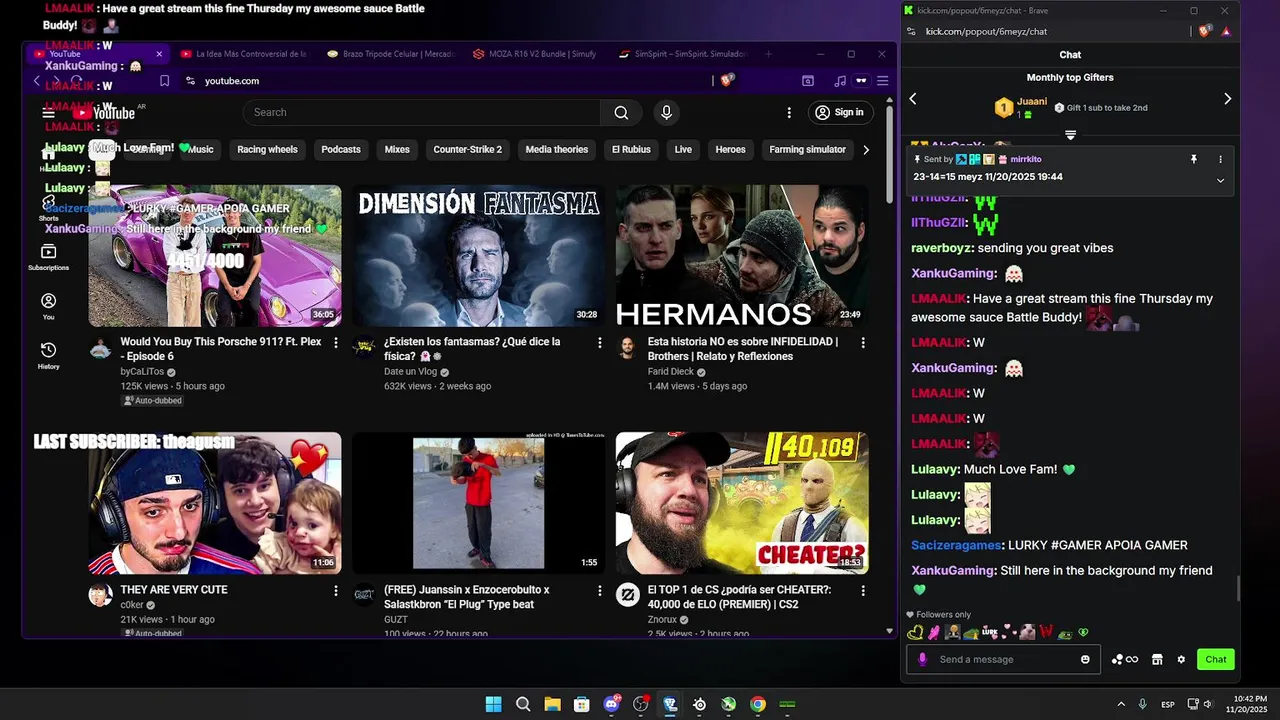Open the HERMANOS video thumbnail

(x=742, y=256)
